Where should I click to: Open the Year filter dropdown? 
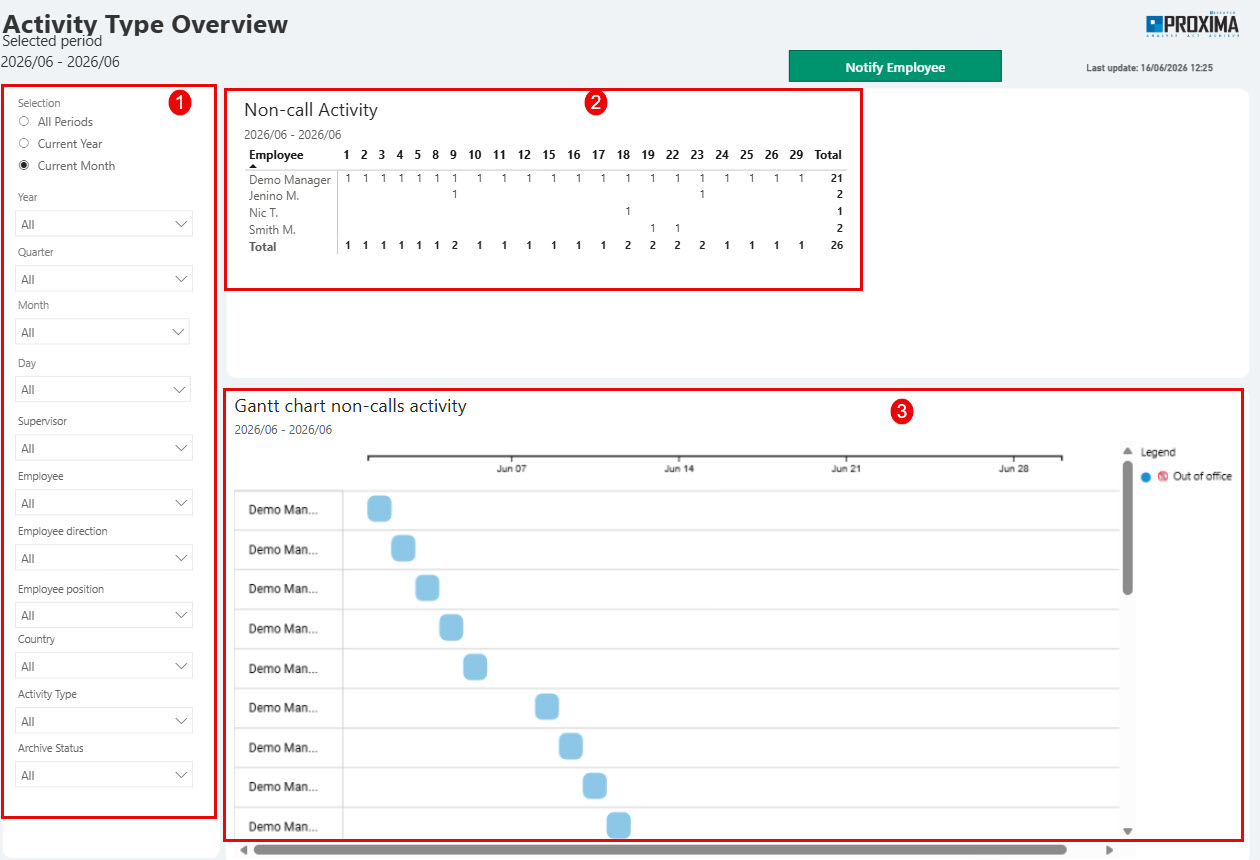coord(104,224)
